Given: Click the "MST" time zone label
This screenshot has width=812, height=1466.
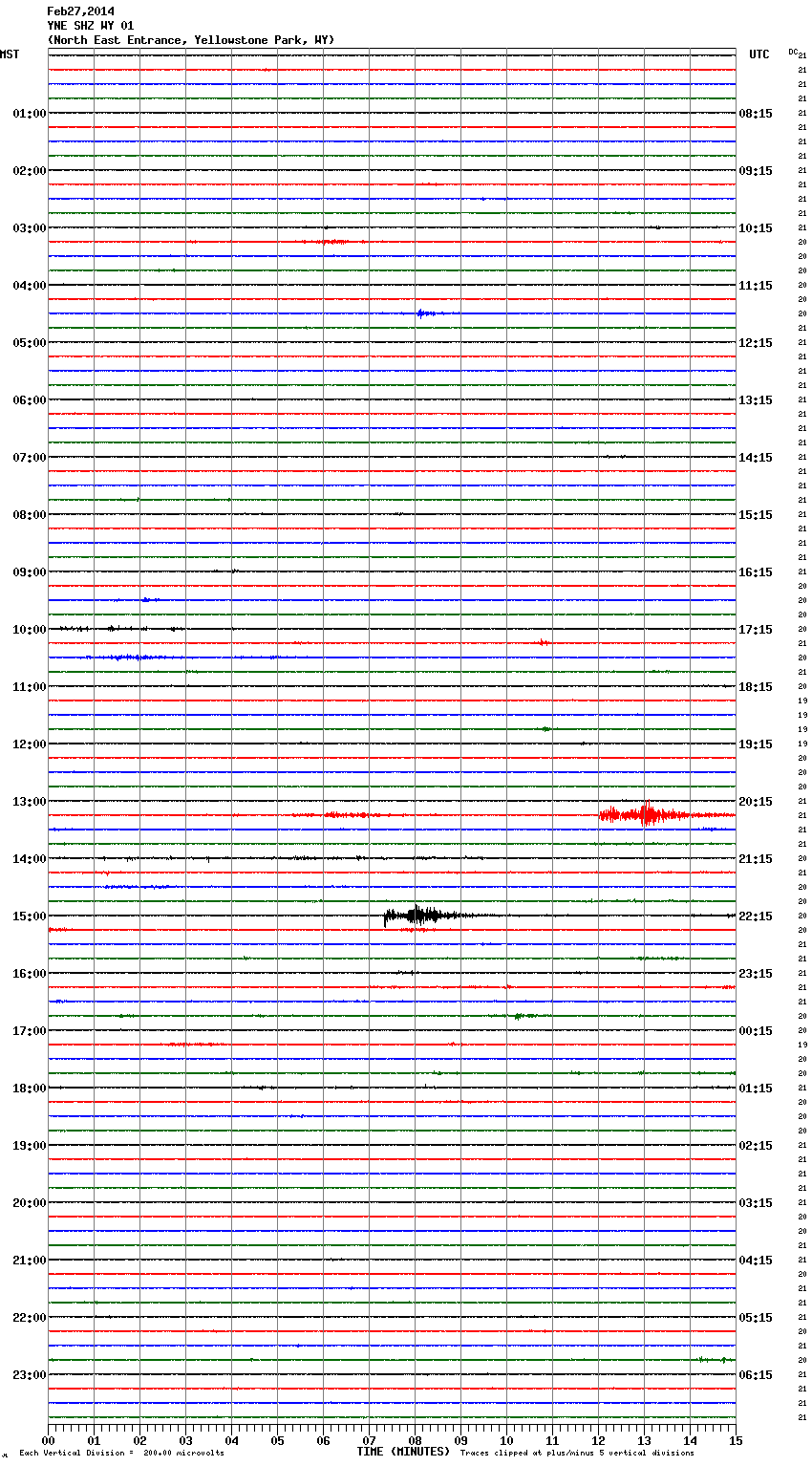Looking at the screenshot, I should click(x=10, y=54).
